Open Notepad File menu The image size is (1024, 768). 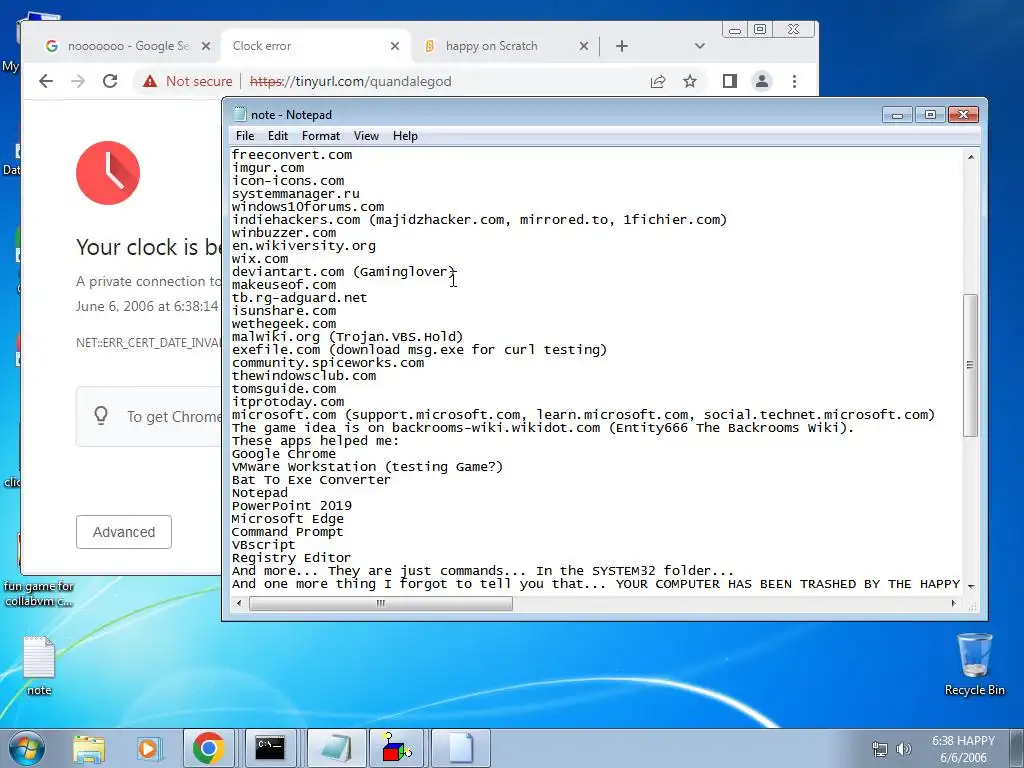tap(245, 136)
